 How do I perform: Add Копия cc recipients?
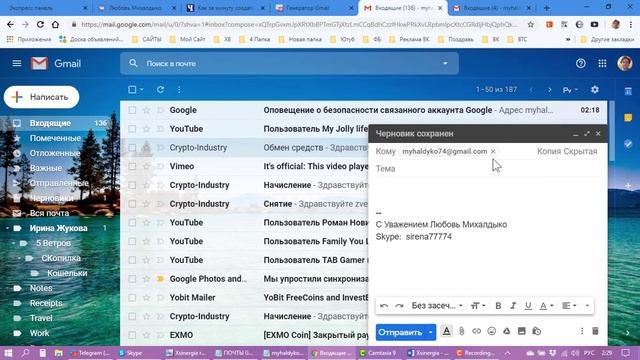tap(549, 151)
